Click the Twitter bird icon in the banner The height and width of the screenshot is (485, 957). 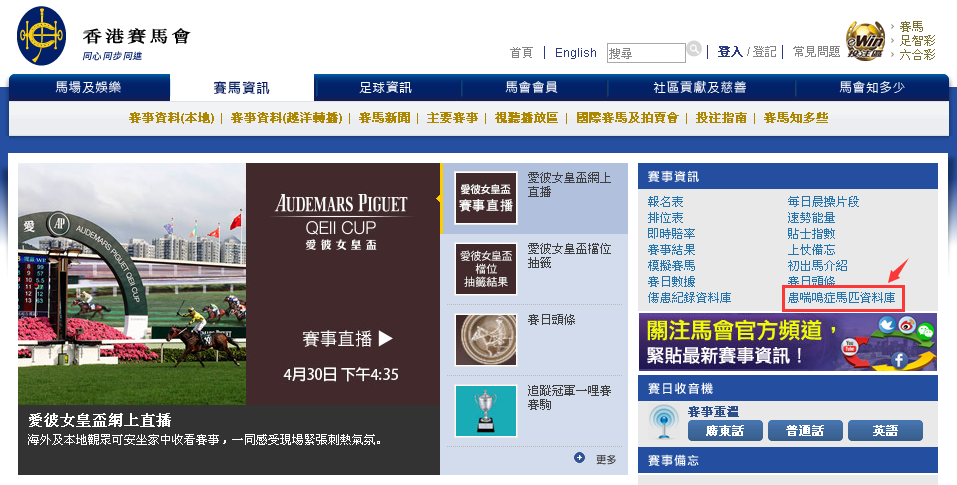click(x=886, y=325)
